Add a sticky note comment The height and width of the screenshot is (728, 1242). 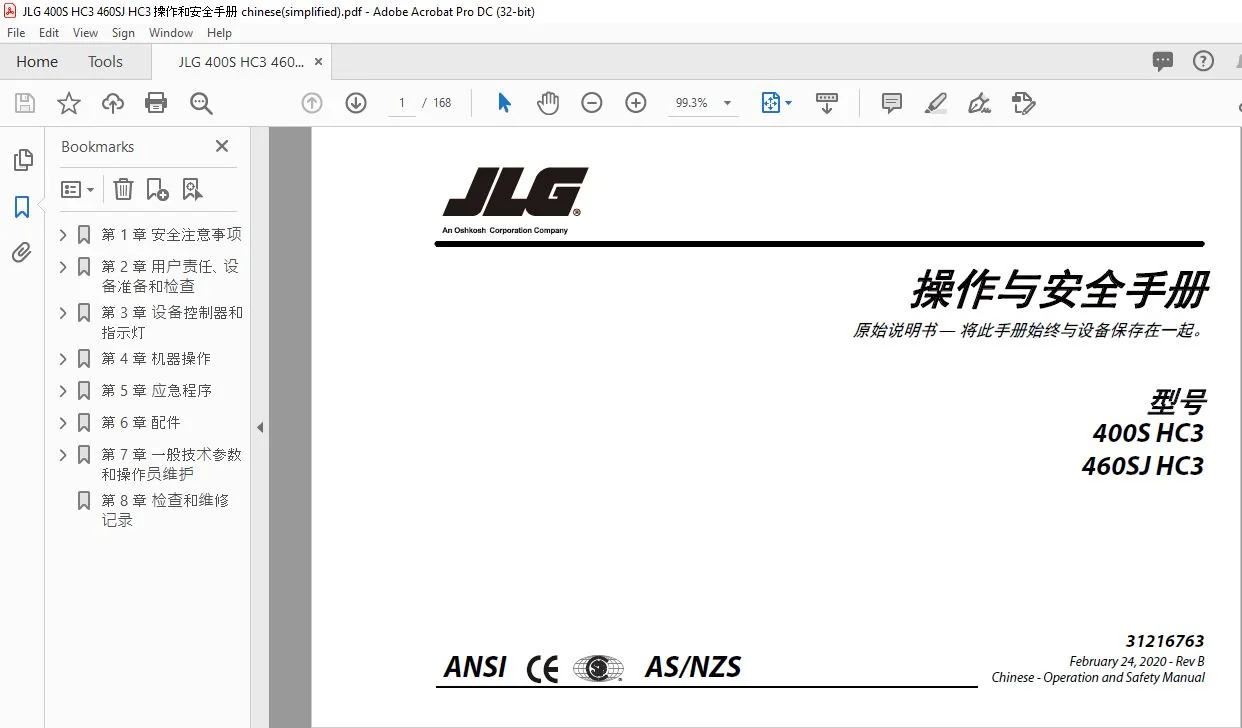coord(892,103)
